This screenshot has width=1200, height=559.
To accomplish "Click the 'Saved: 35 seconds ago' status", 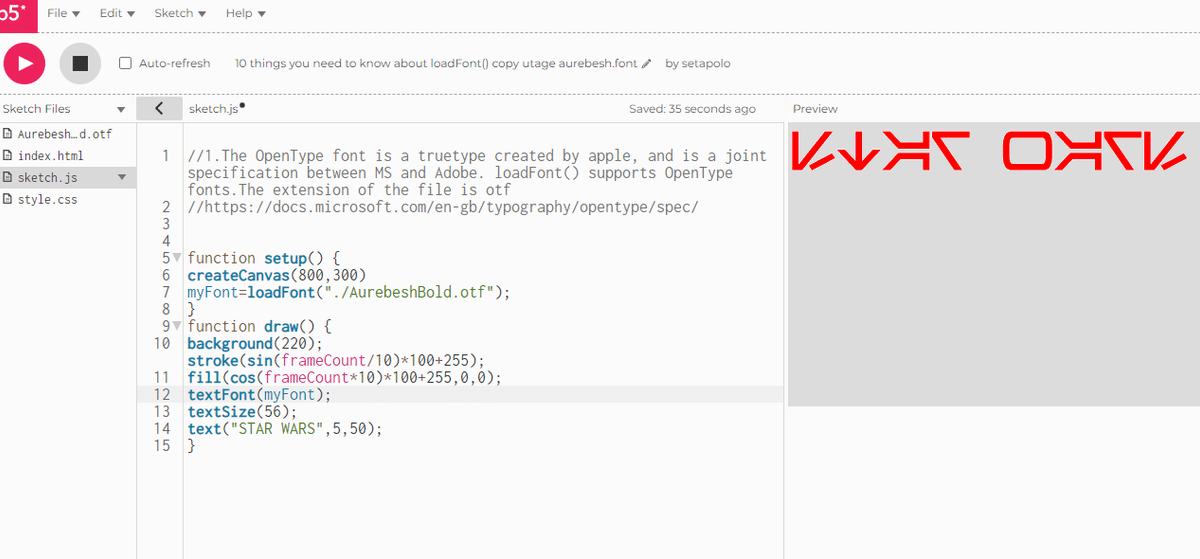I will point(692,109).
